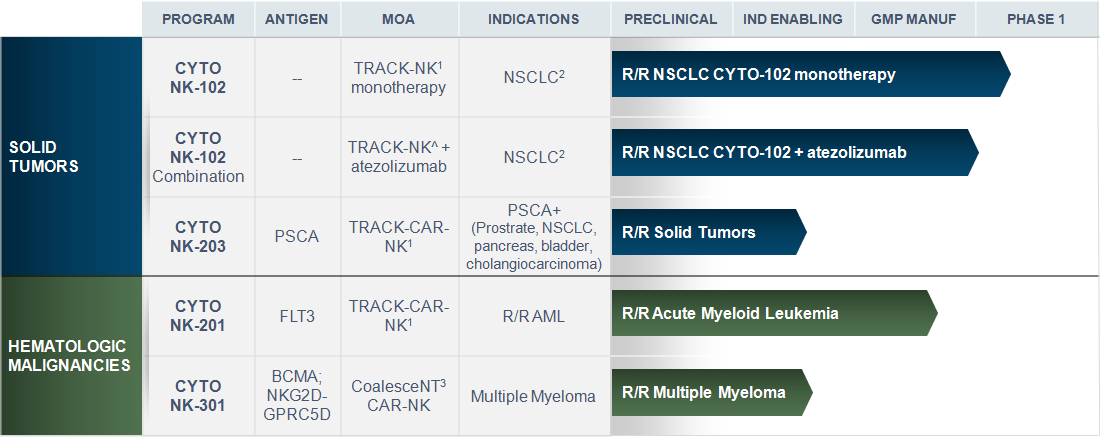This screenshot has height=437, width=1100.
Task: Select the PRECLINICAL stage header
Action: (671, 19)
